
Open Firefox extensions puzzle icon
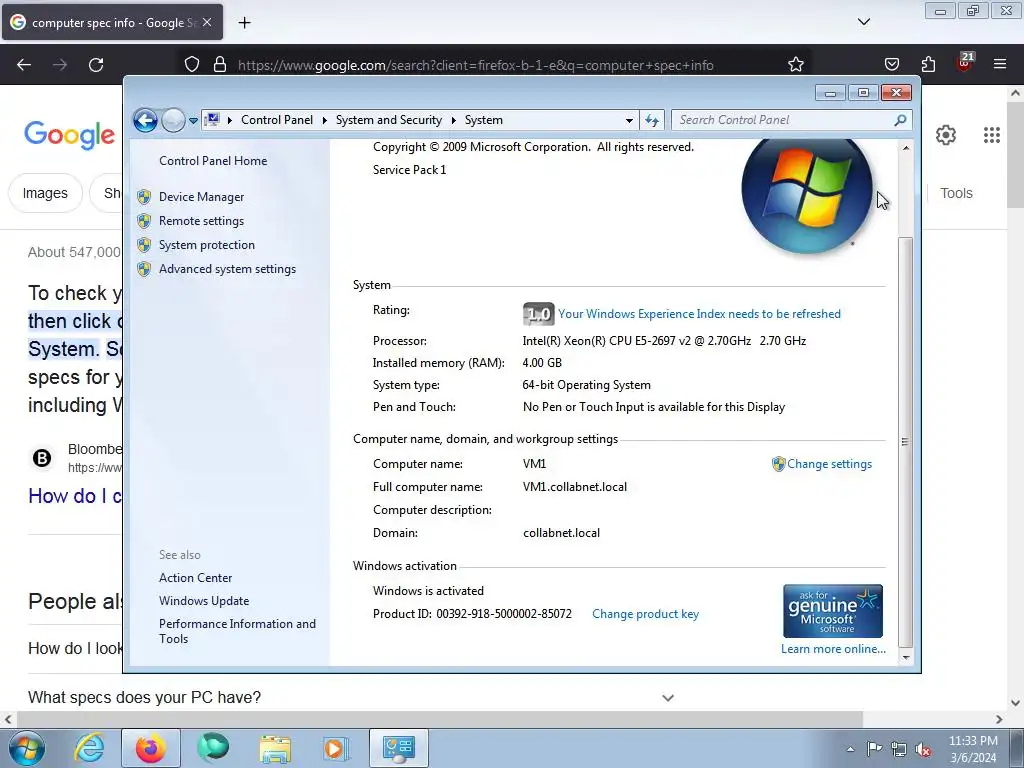click(928, 65)
